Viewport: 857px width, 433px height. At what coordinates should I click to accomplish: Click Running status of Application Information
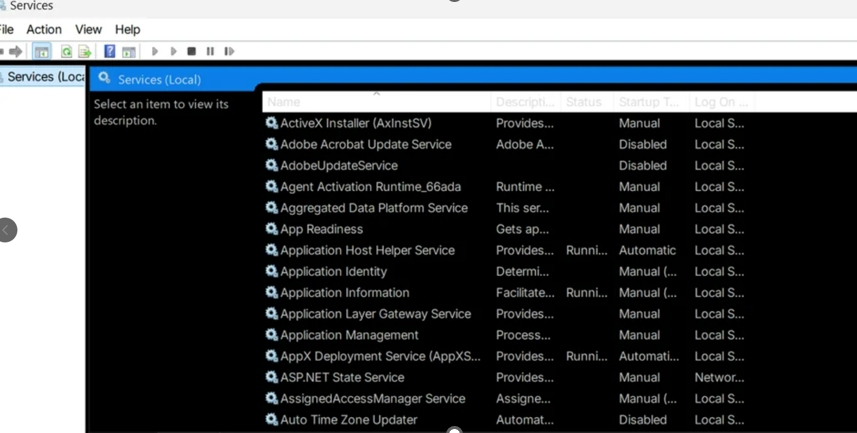tap(586, 292)
